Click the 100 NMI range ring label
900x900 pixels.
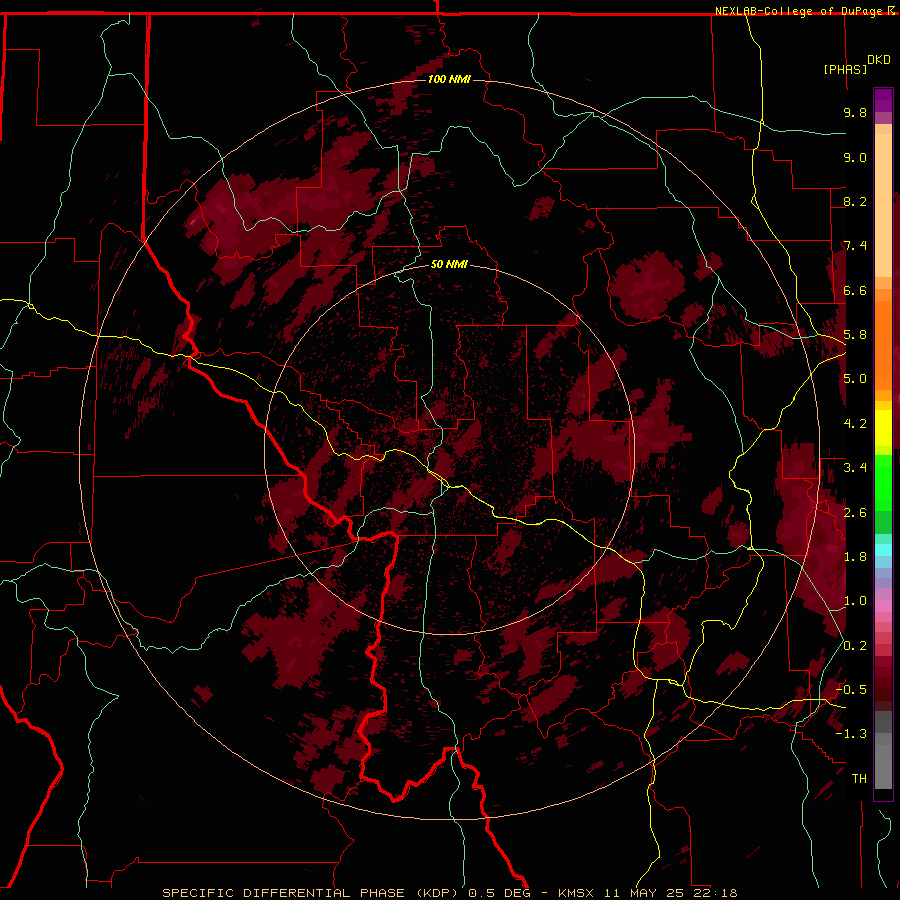pyautogui.click(x=449, y=79)
